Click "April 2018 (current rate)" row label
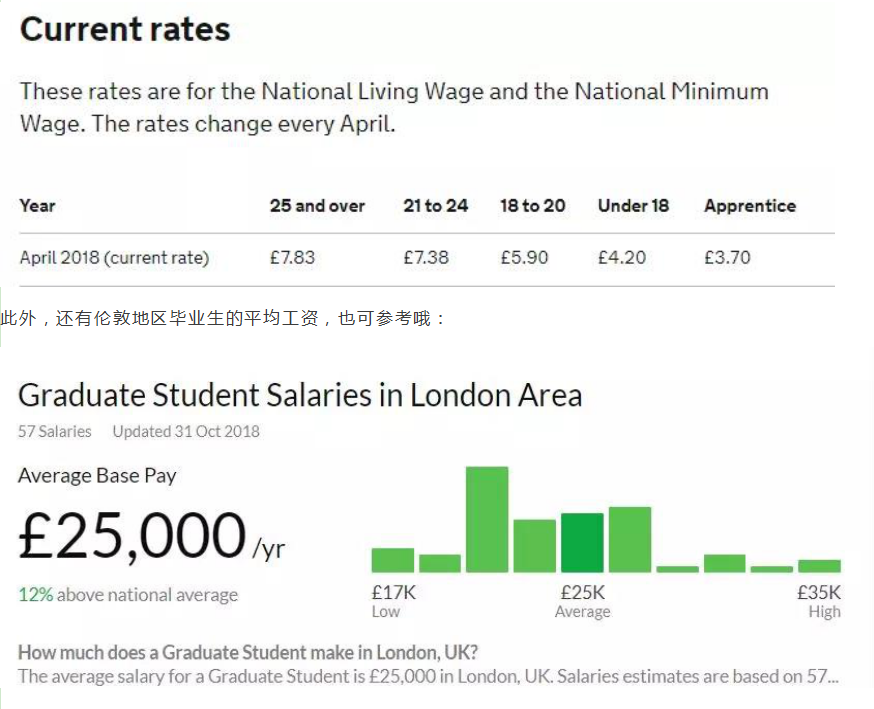 pyautogui.click(x=114, y=258)
